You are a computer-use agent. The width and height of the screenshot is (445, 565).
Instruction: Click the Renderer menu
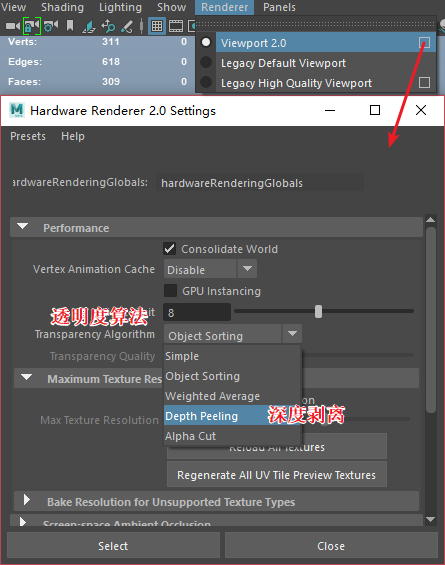click(x=224, y=7)
